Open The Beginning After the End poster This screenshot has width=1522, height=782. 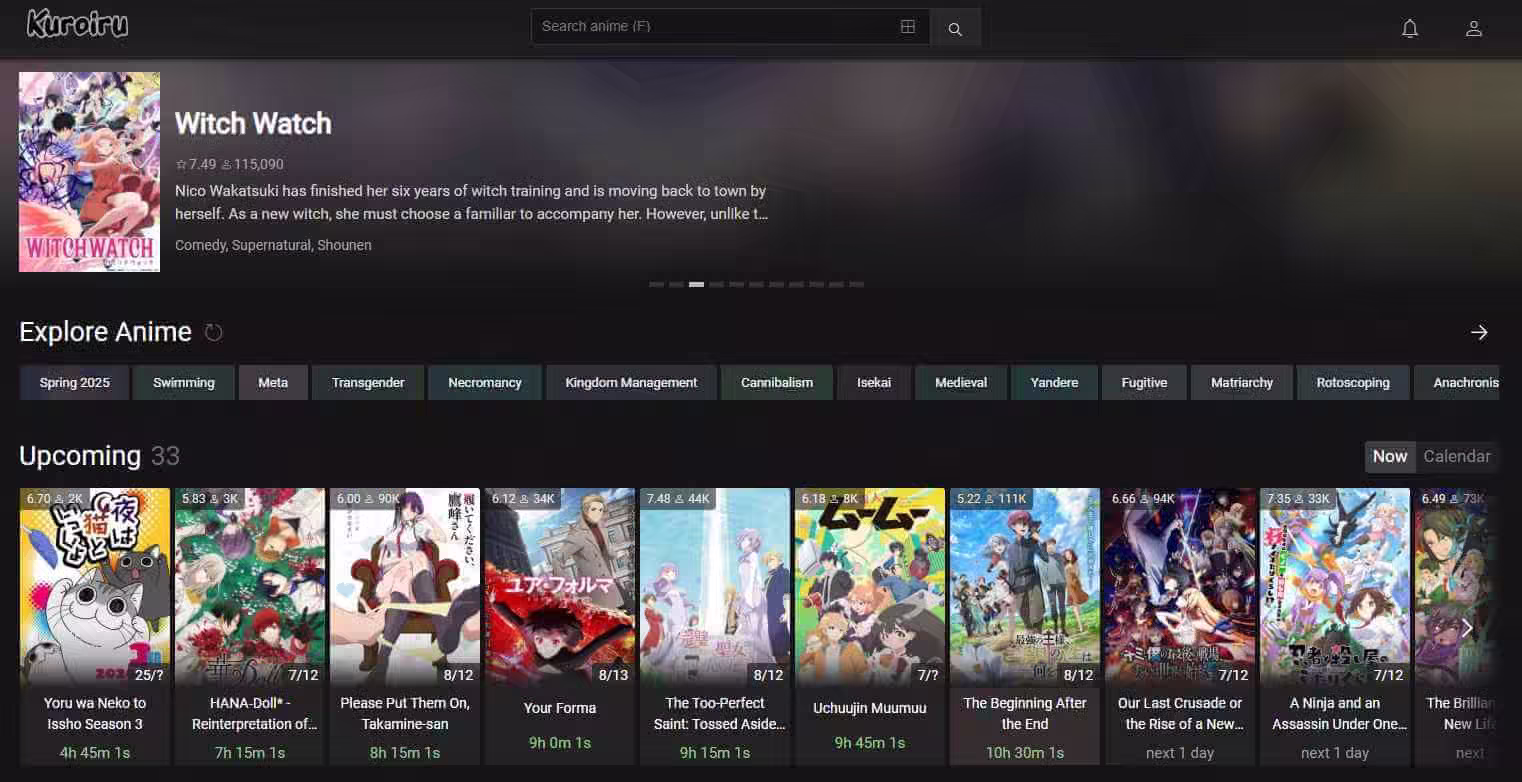[x=1025, y=587]
